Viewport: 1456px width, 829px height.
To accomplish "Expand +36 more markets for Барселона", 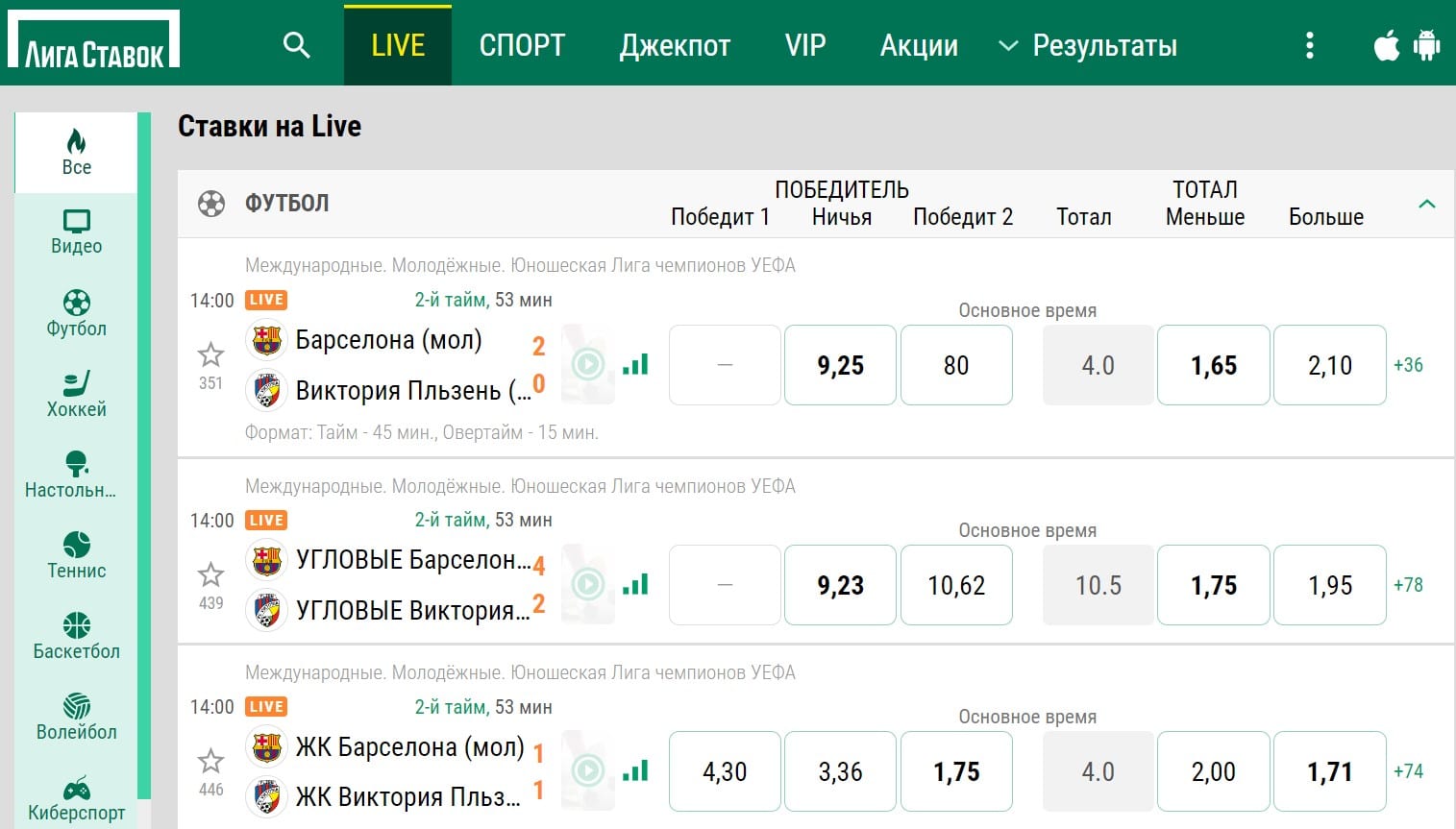I will pos(1408,365).
